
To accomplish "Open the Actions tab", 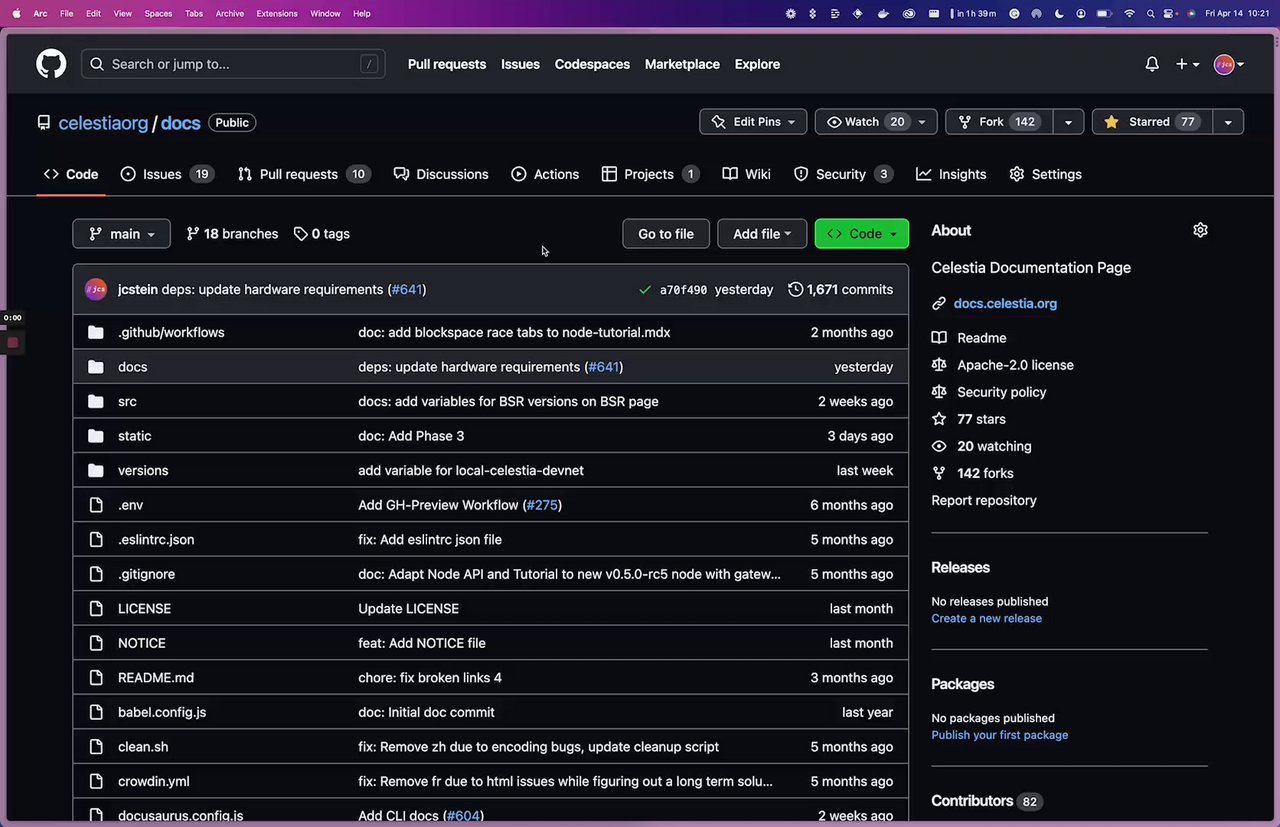I will pos(545,174).
